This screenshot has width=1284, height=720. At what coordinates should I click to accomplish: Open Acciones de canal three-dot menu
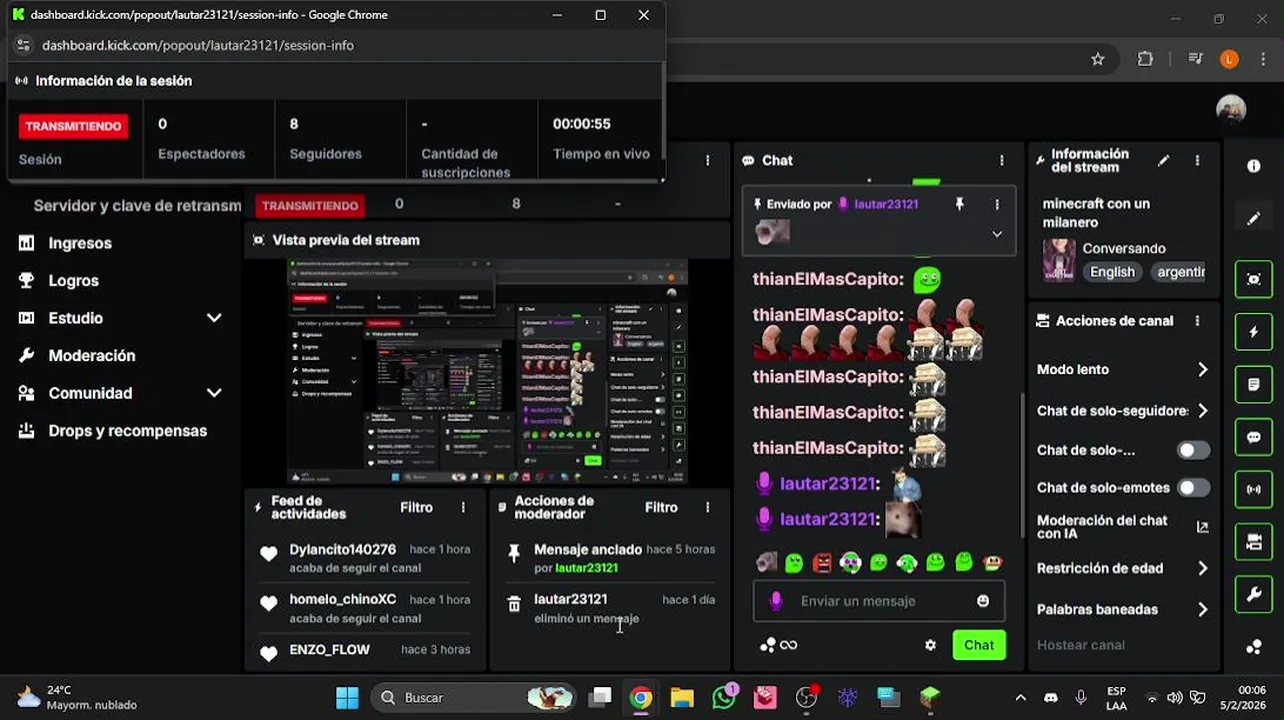[x=1197, y=321]
